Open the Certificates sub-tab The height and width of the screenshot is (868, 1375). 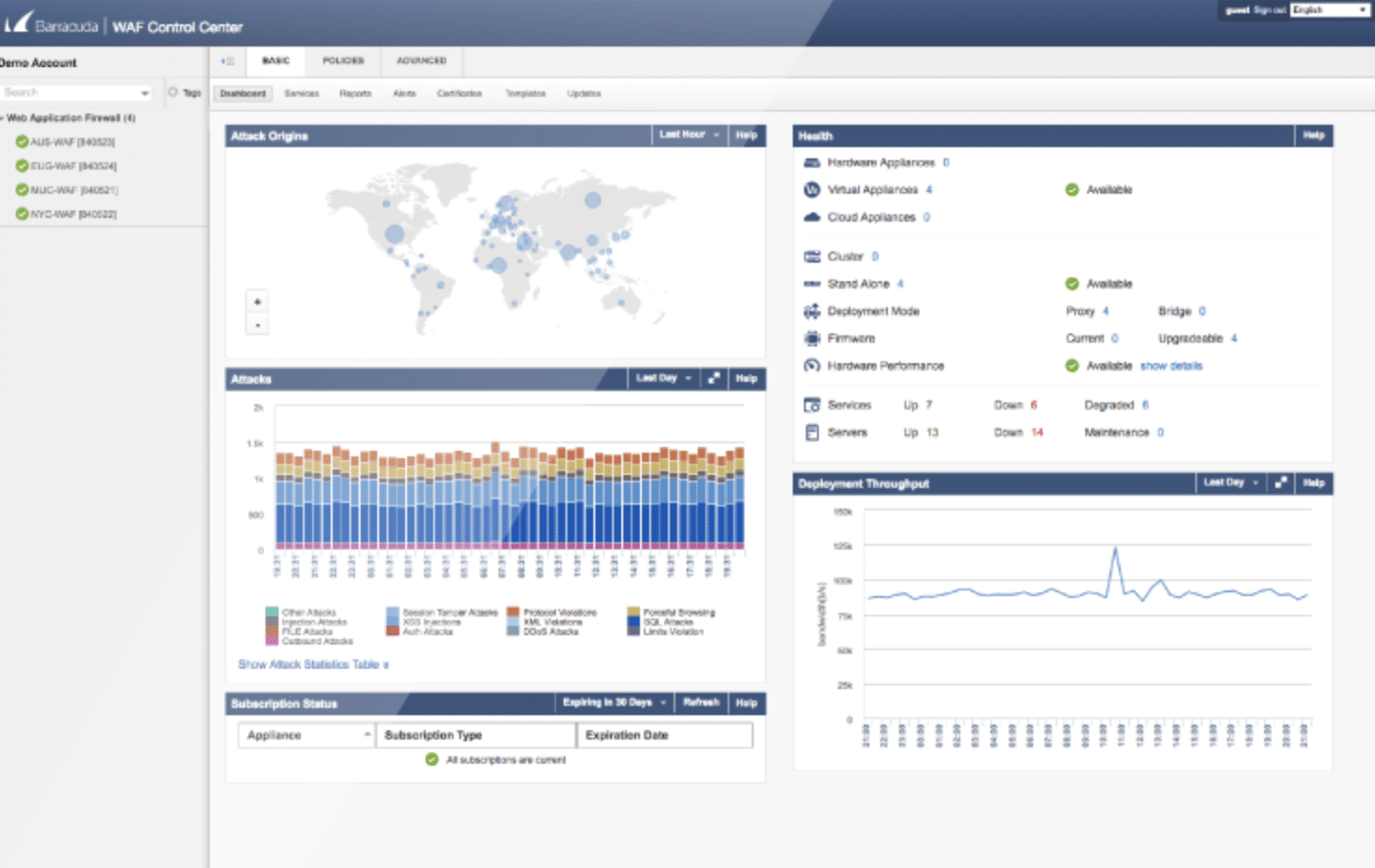point(459,94)
